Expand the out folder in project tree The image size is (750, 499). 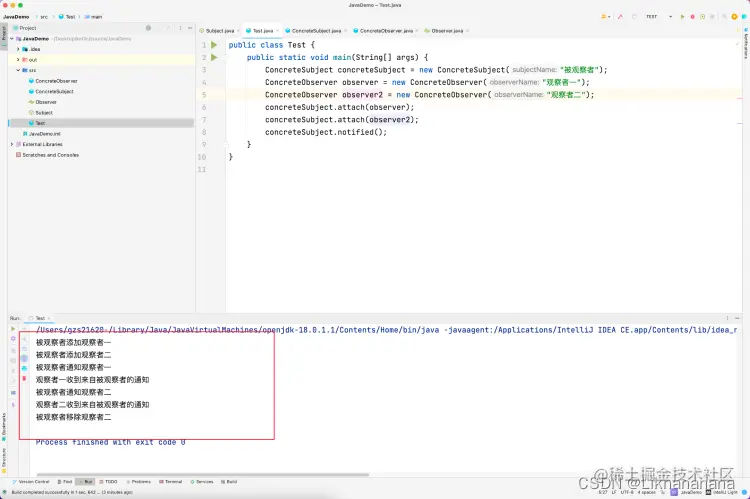pyautogui.click(x=18, y=60)
